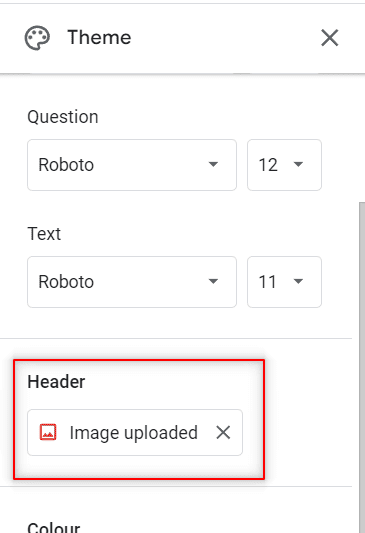Viewport: 365px width, 533px height.
Task: Remove the uploaded header image
Action: pos(223,432)
